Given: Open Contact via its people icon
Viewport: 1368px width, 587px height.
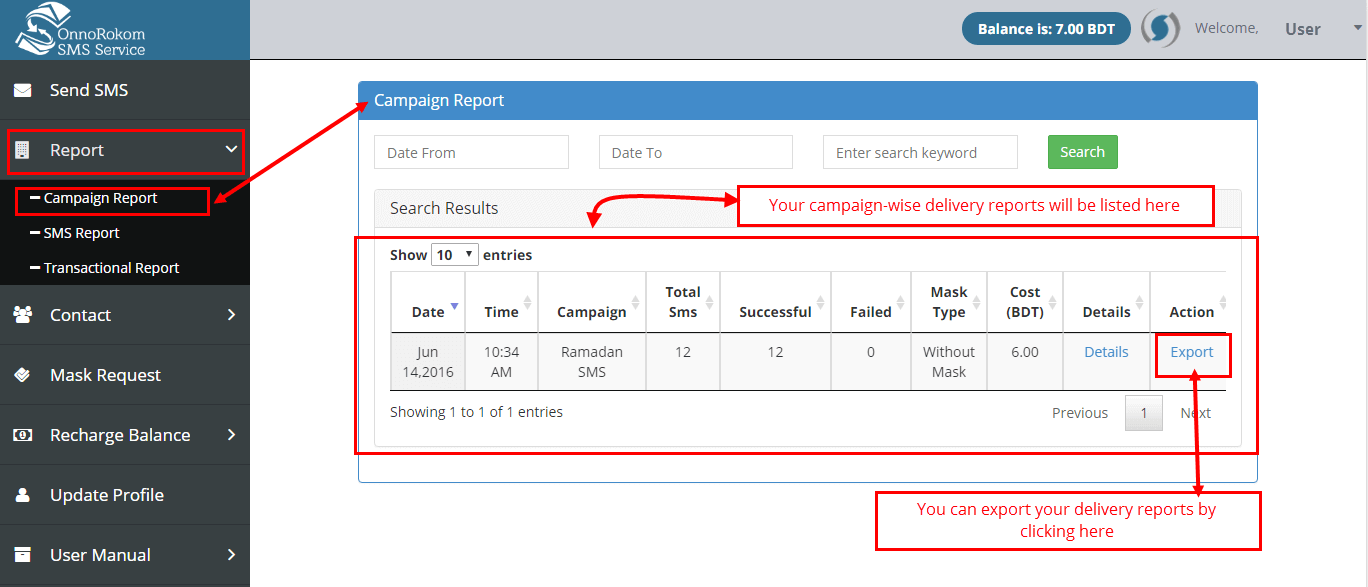Looking at the screenshot, I should [x=24, y=314].
